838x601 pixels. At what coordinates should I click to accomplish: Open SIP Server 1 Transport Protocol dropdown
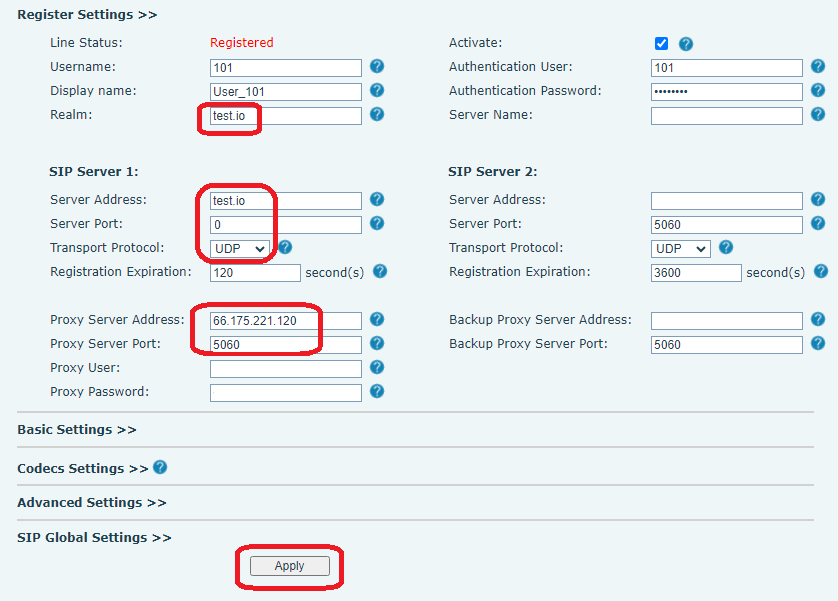[x=240, y=248]
